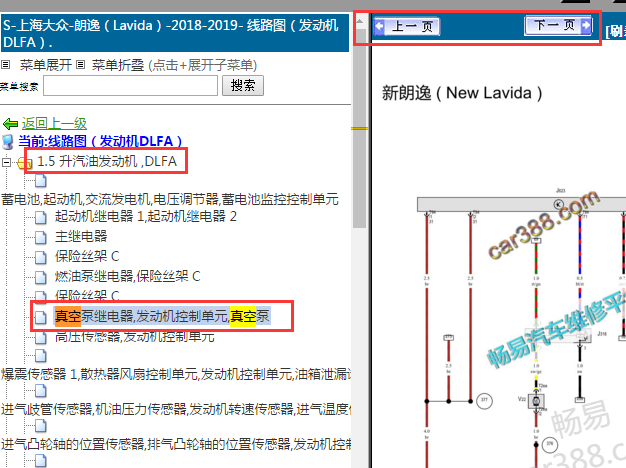Open 起动机继电器 1,起动机继电器 2 entry

pyautogui.click(x=146, y=216)
